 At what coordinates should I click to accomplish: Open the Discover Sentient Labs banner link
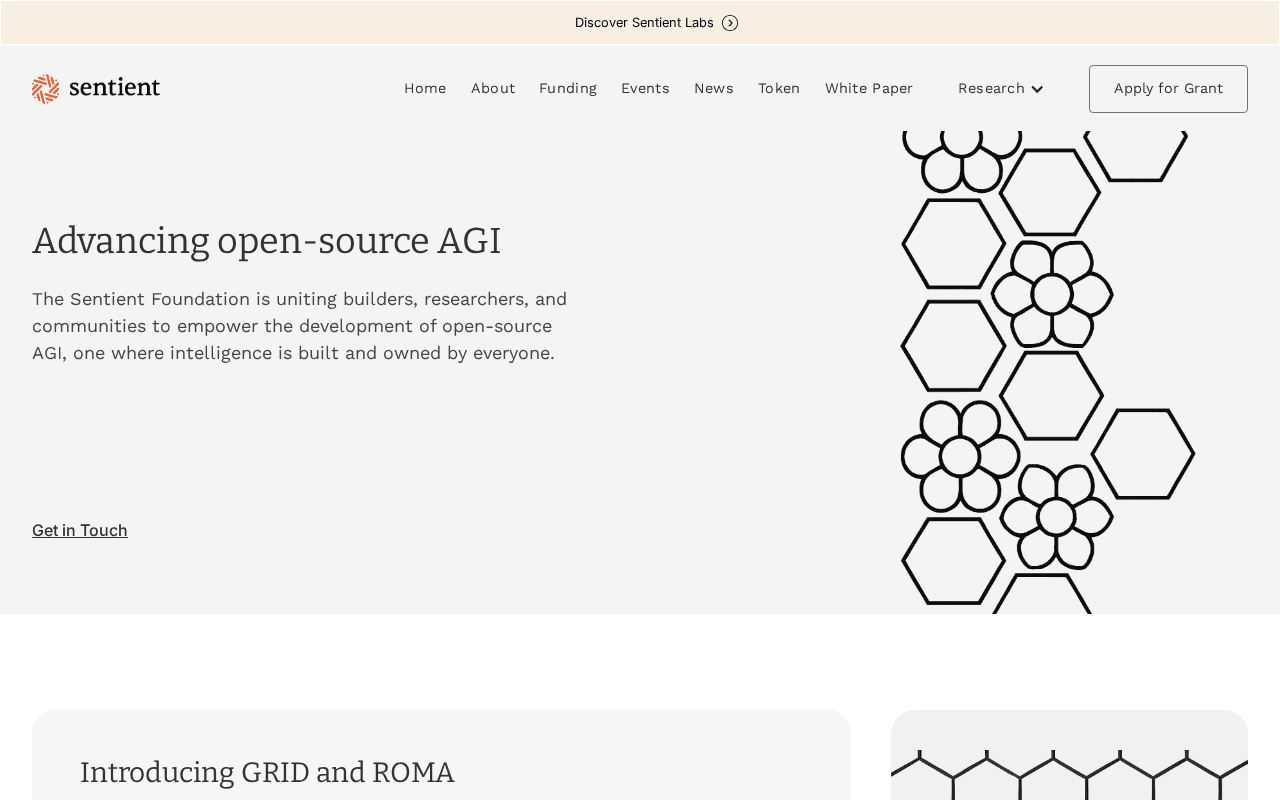656,23
